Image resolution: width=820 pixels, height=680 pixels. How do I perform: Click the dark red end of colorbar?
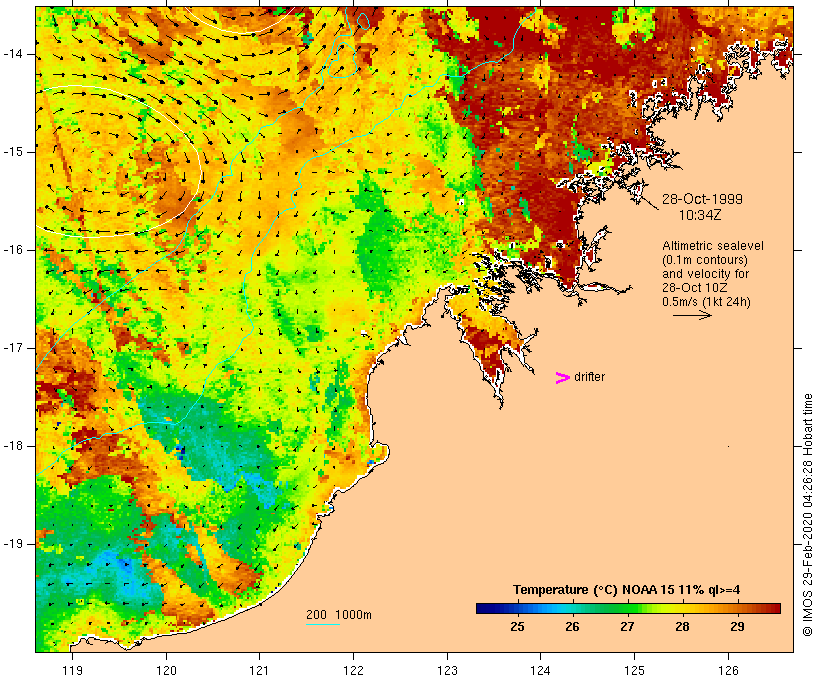tap(774, 608)
